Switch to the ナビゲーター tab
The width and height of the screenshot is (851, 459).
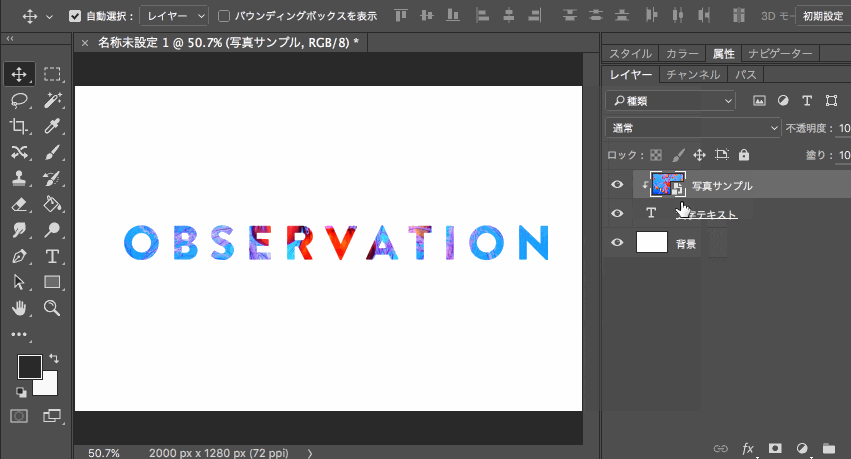pyautogui.click(x=780, y=54)
